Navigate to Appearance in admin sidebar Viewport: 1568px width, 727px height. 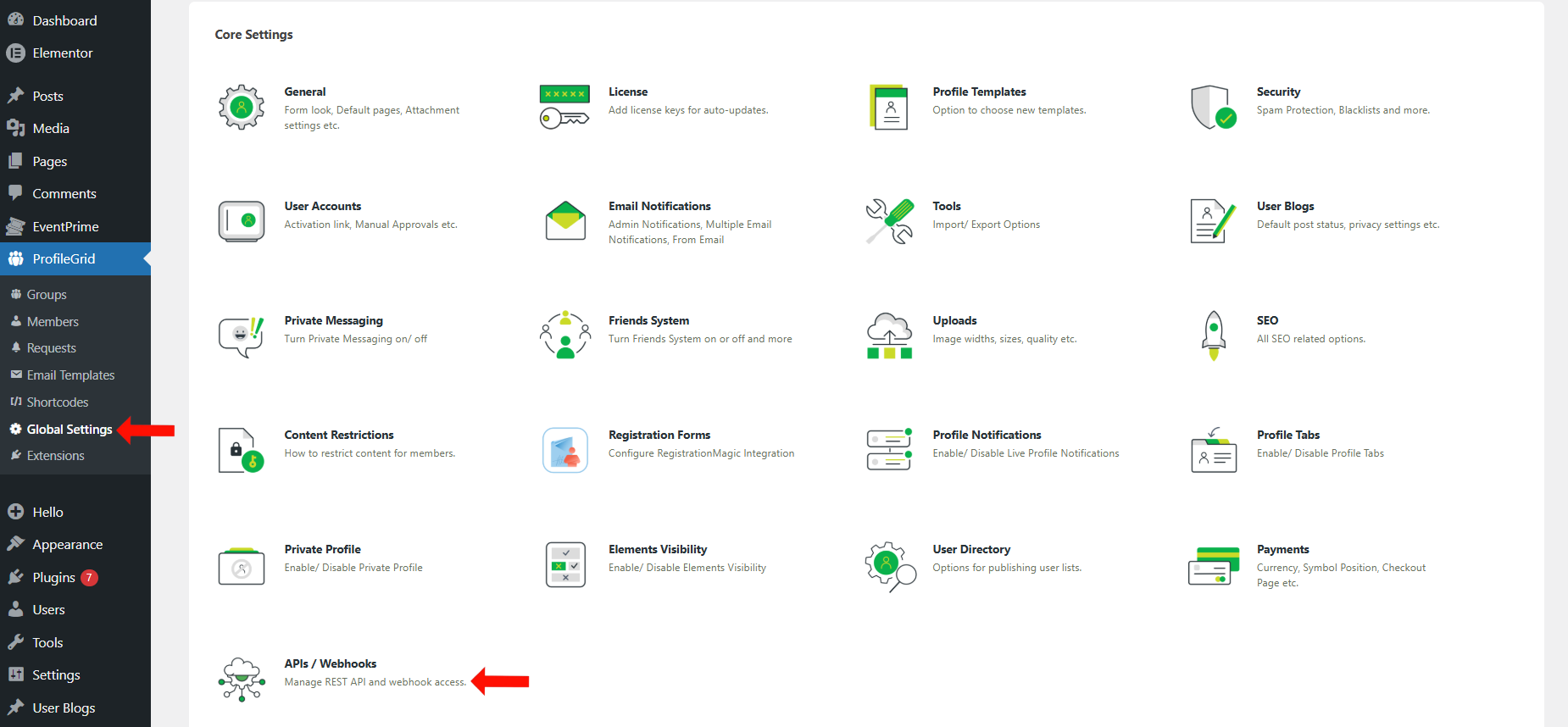67,545
